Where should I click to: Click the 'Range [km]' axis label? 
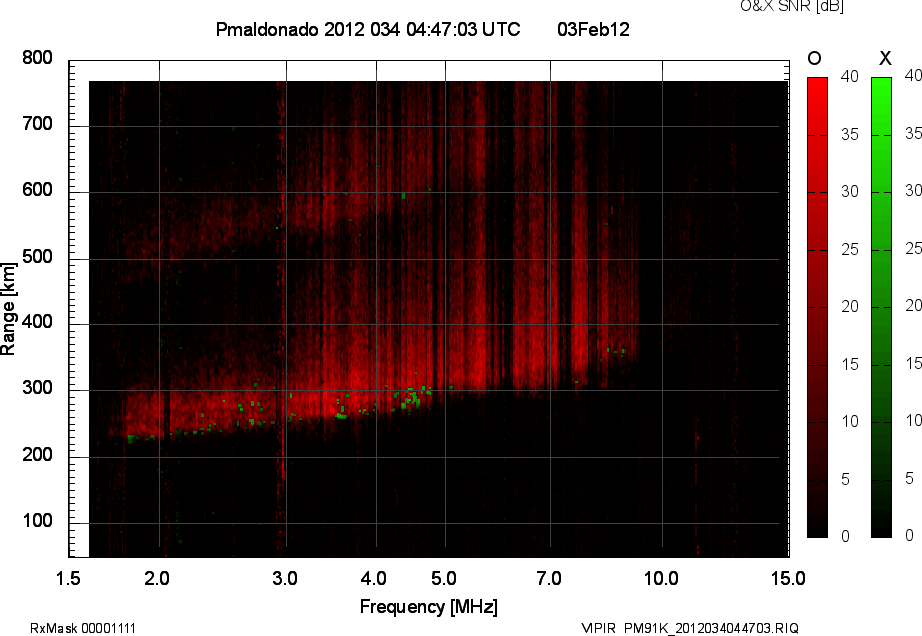click(8, 309)
